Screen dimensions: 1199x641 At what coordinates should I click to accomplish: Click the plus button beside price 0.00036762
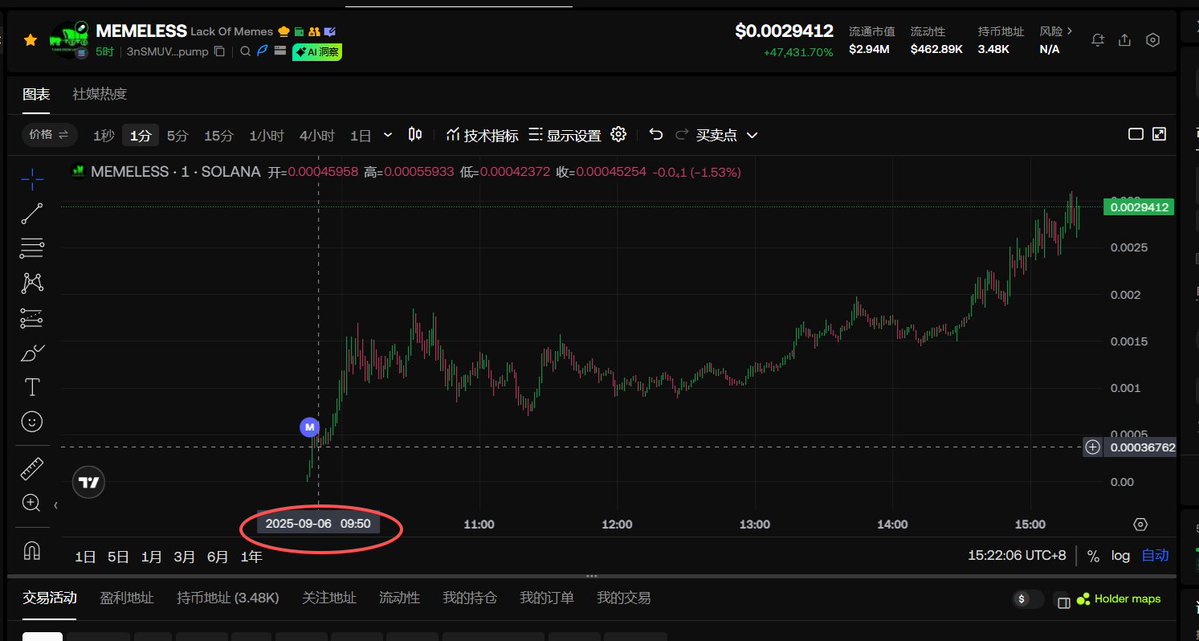(1093, 447)
